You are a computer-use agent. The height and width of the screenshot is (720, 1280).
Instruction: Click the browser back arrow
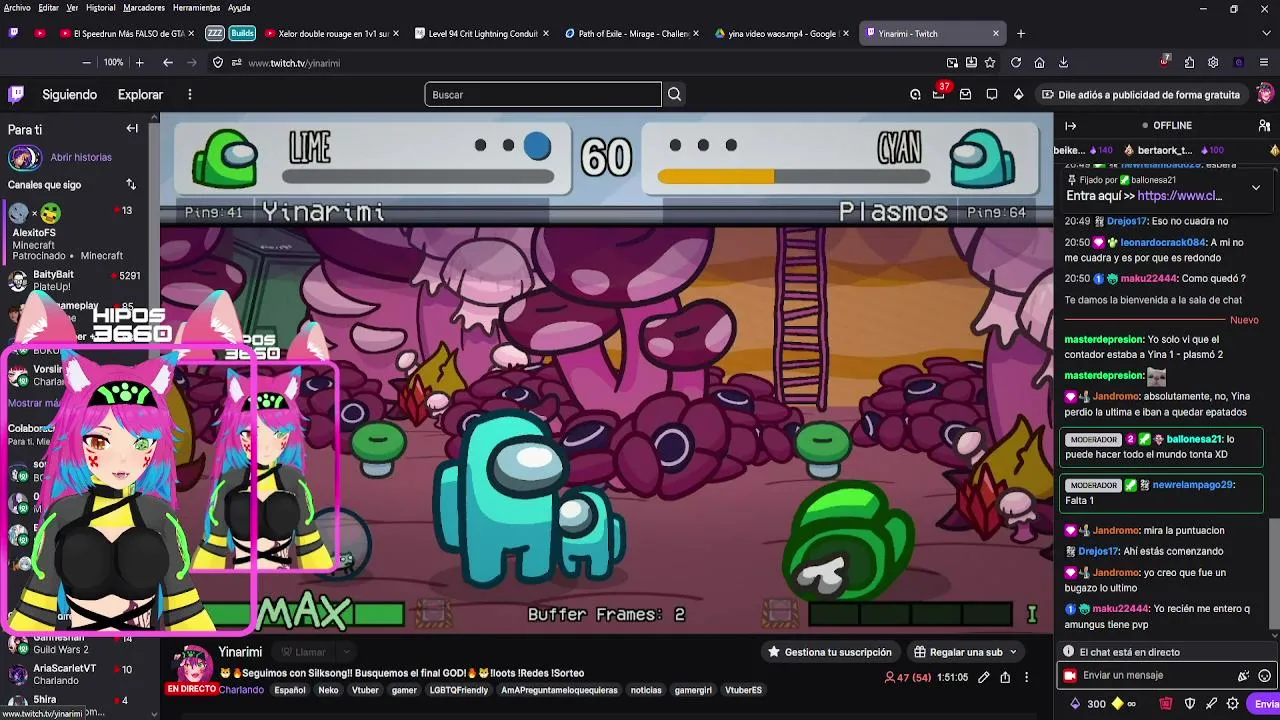[167, 62]
